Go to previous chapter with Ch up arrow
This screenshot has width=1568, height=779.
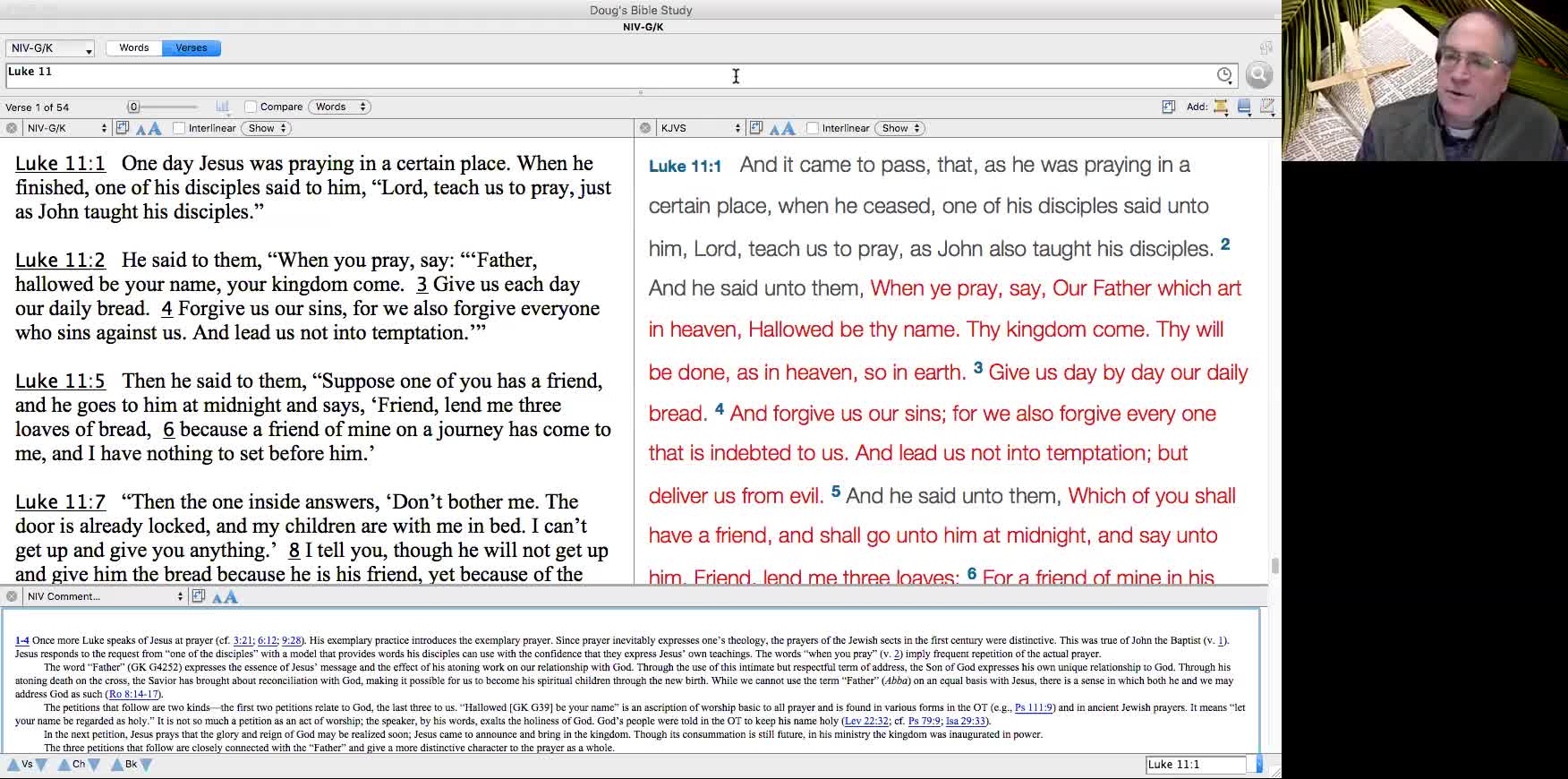tap(64, 765)
